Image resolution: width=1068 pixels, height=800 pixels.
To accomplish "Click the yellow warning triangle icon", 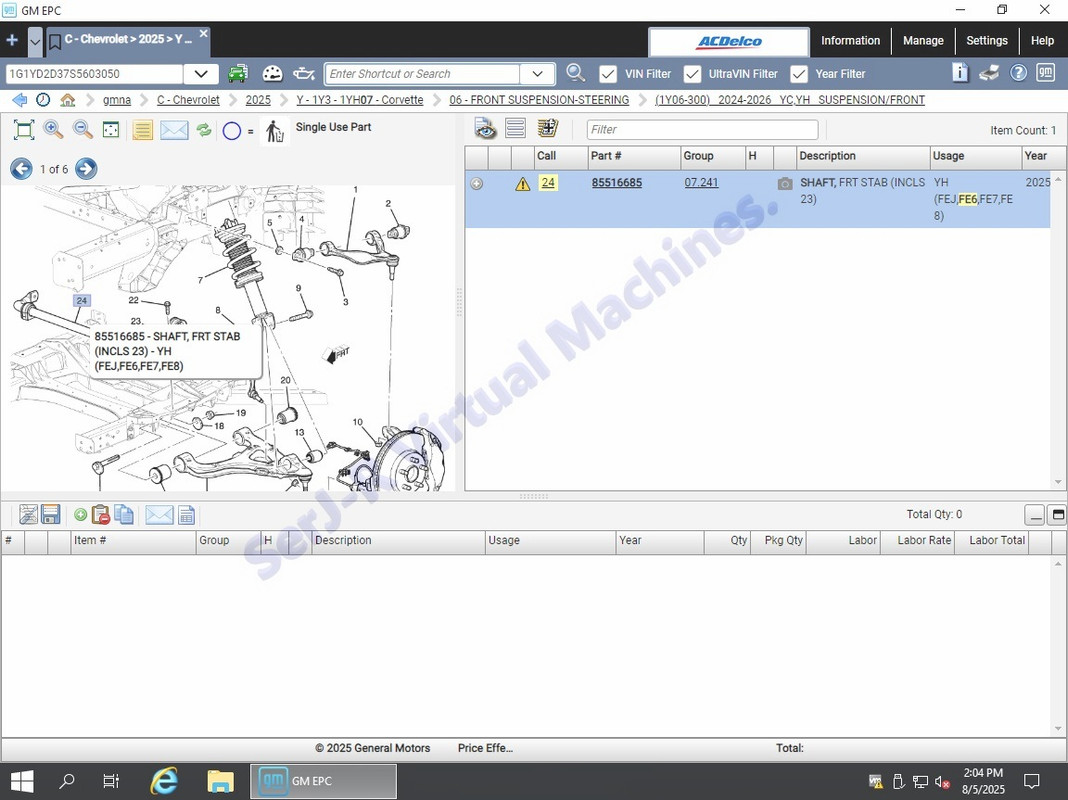I will [x=522, y=184].
